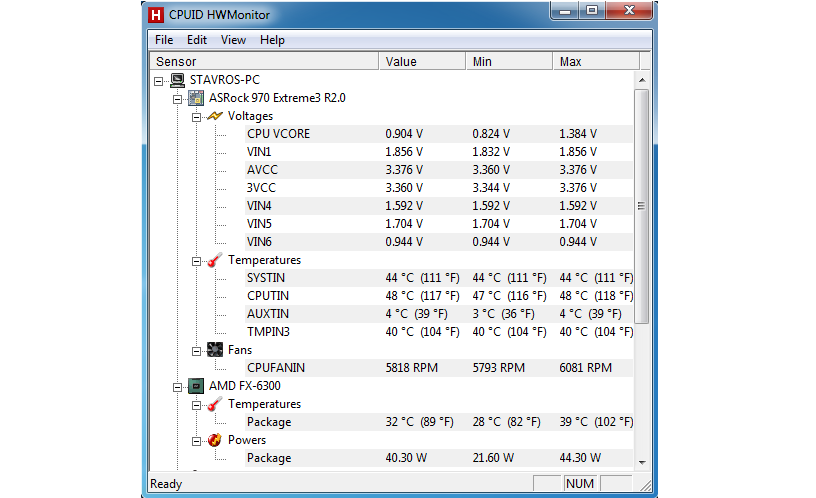816x498 pixels.
Task: Select the CPUFANIN fan row
Action: 439,368
